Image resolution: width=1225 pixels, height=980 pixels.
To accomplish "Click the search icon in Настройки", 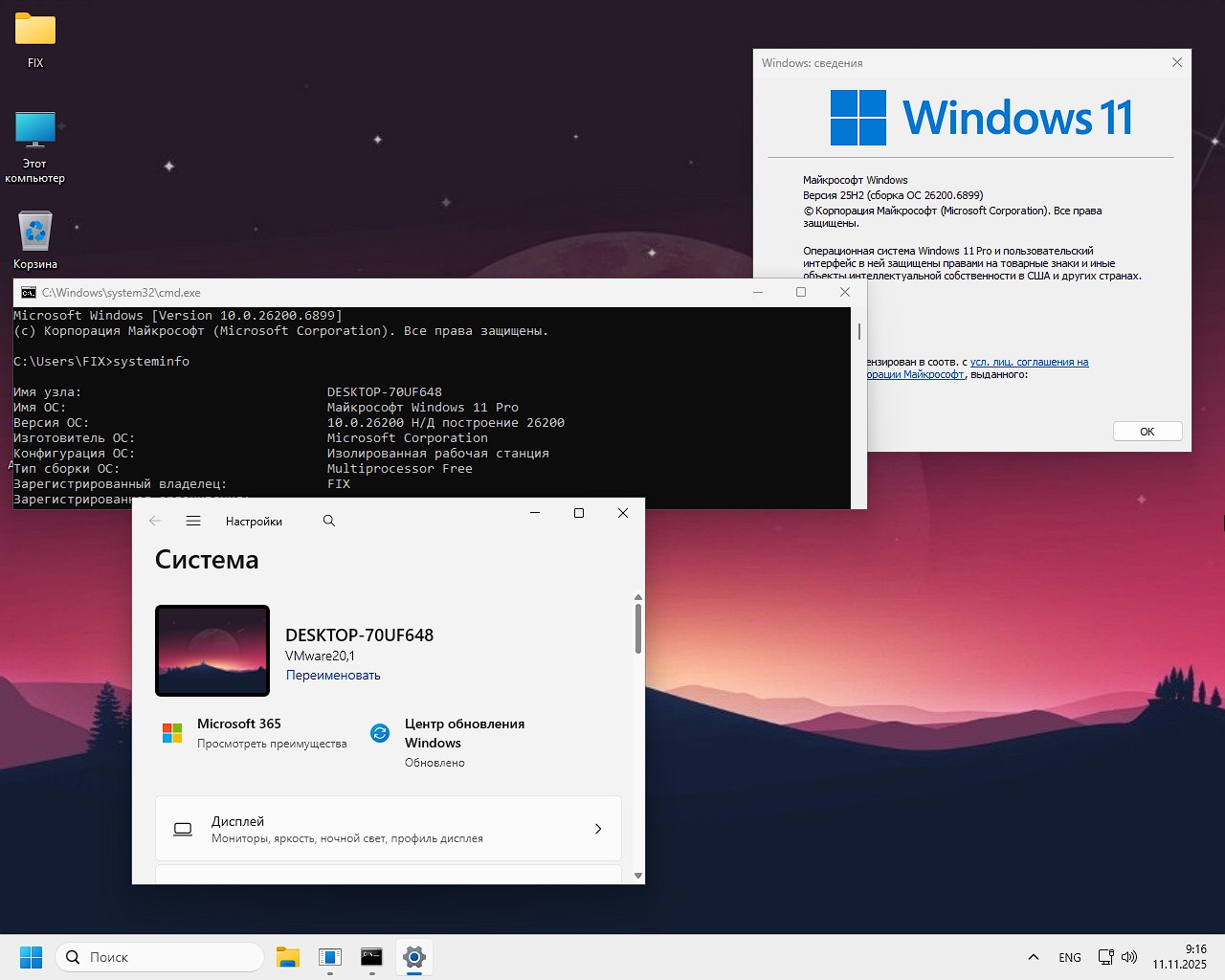I will coord(328,521).
